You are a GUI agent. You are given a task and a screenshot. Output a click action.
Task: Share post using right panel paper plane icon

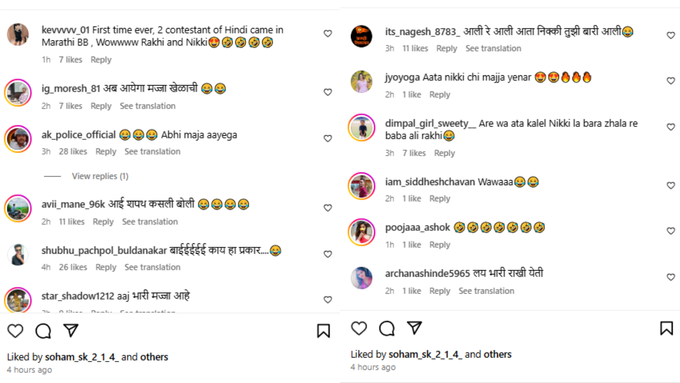pos(414,328)
